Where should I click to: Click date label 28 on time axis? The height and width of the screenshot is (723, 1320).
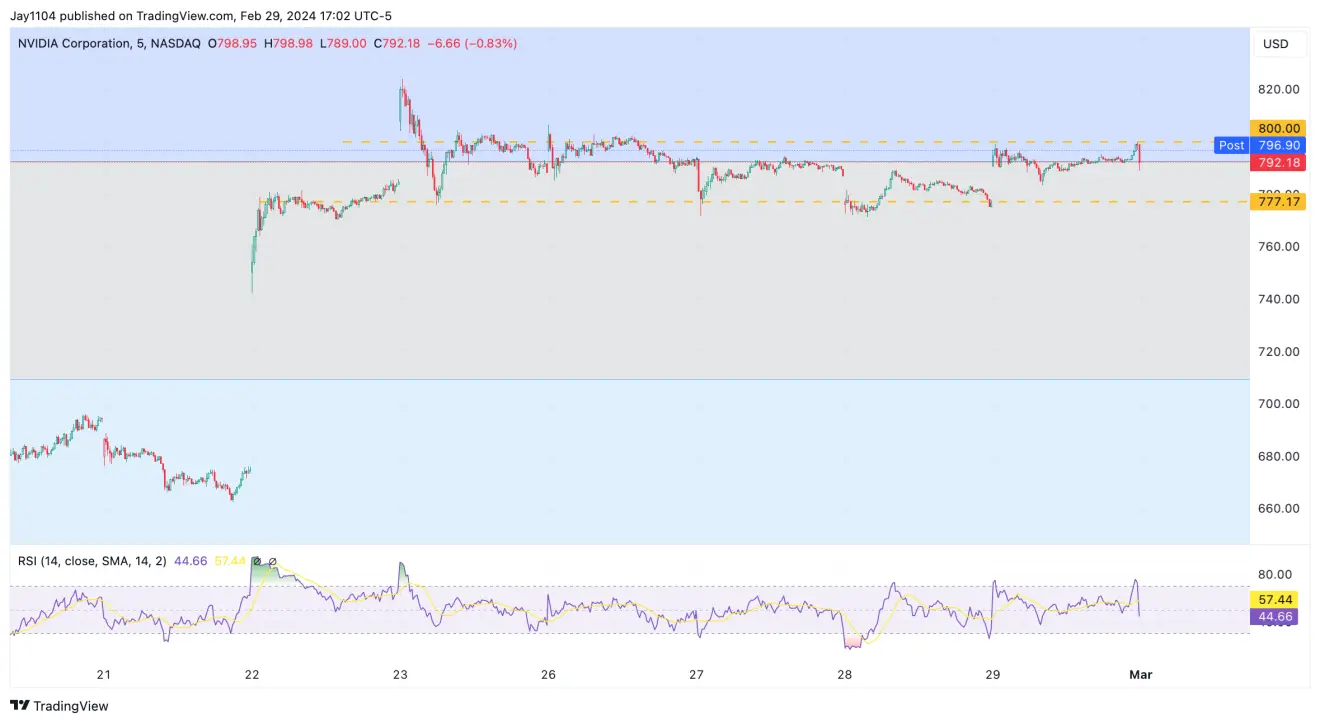click(x=845, y=674)
